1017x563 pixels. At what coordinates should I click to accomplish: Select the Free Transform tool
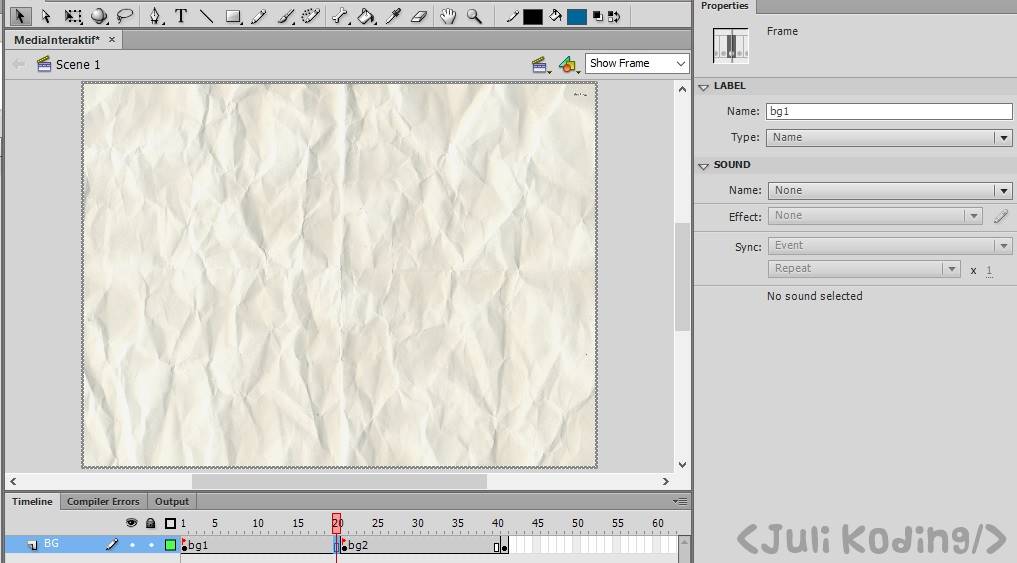73,16
